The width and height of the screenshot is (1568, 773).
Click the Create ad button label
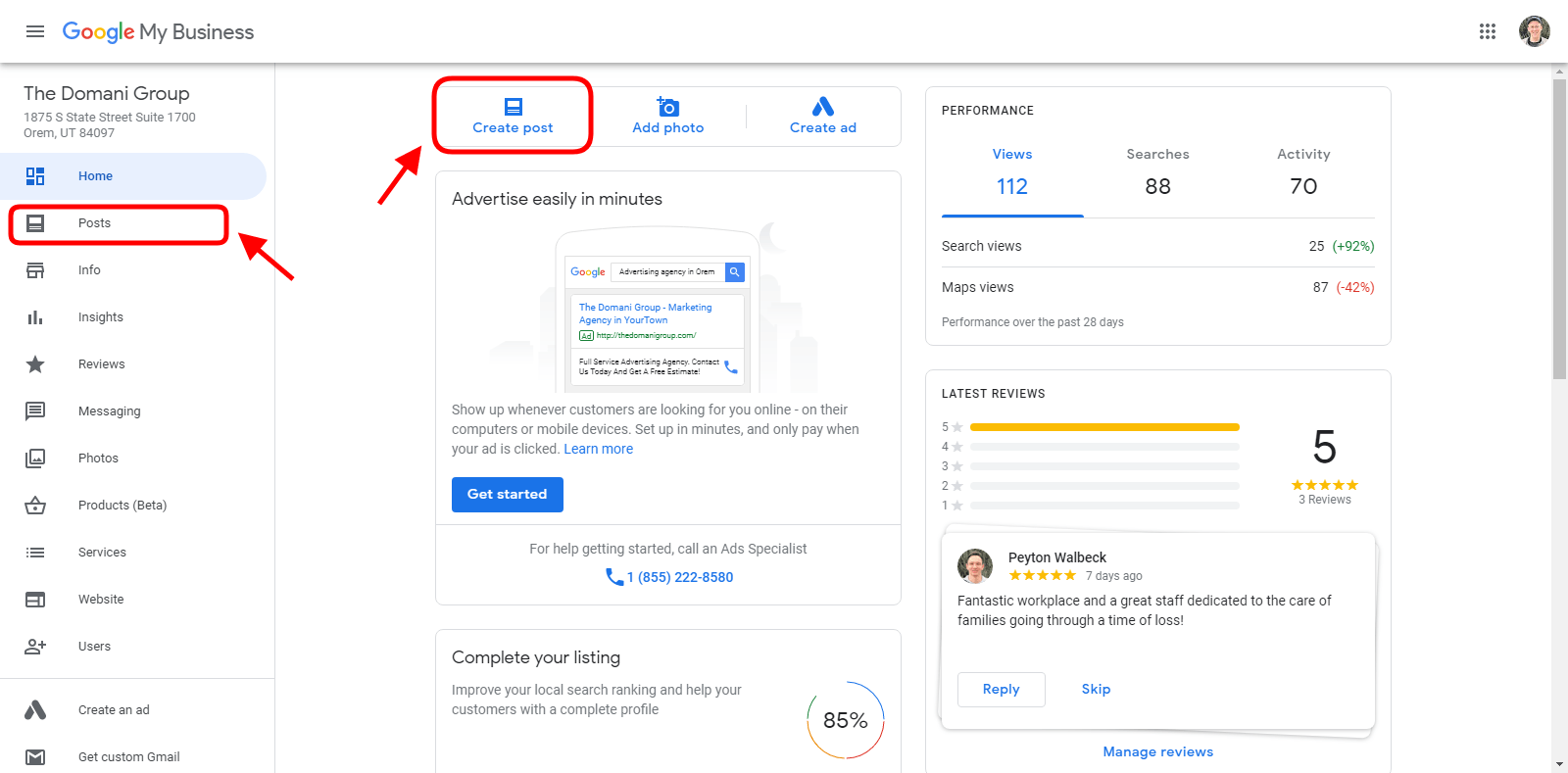click(823, 127)
